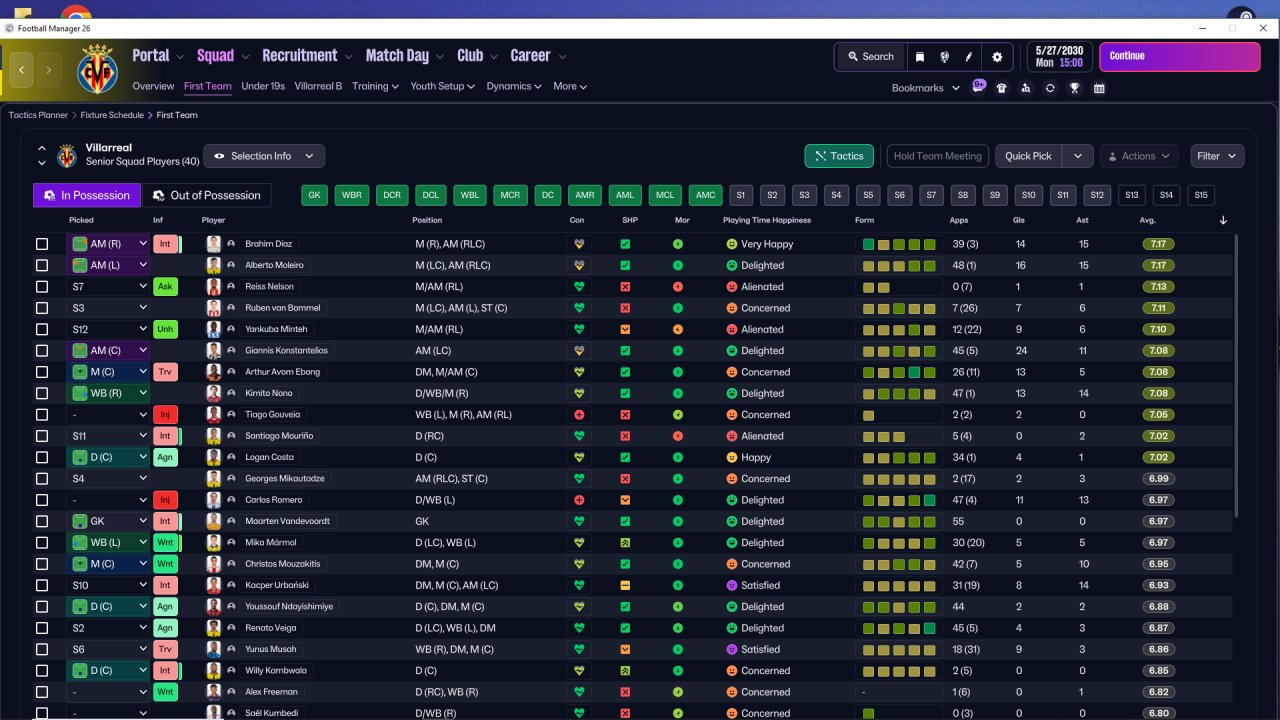Open the Portal menu

click(x=151, y=56)
